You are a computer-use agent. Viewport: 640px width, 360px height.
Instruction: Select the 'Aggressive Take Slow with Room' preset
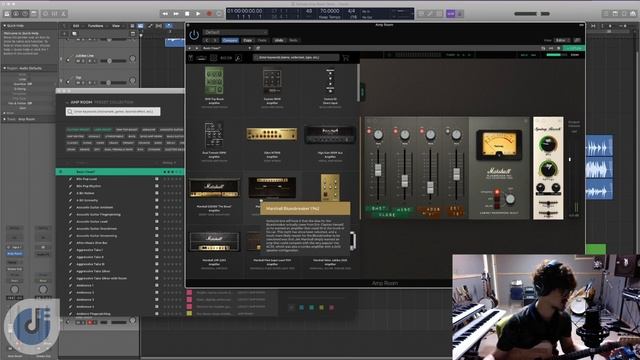coord(102,278)
